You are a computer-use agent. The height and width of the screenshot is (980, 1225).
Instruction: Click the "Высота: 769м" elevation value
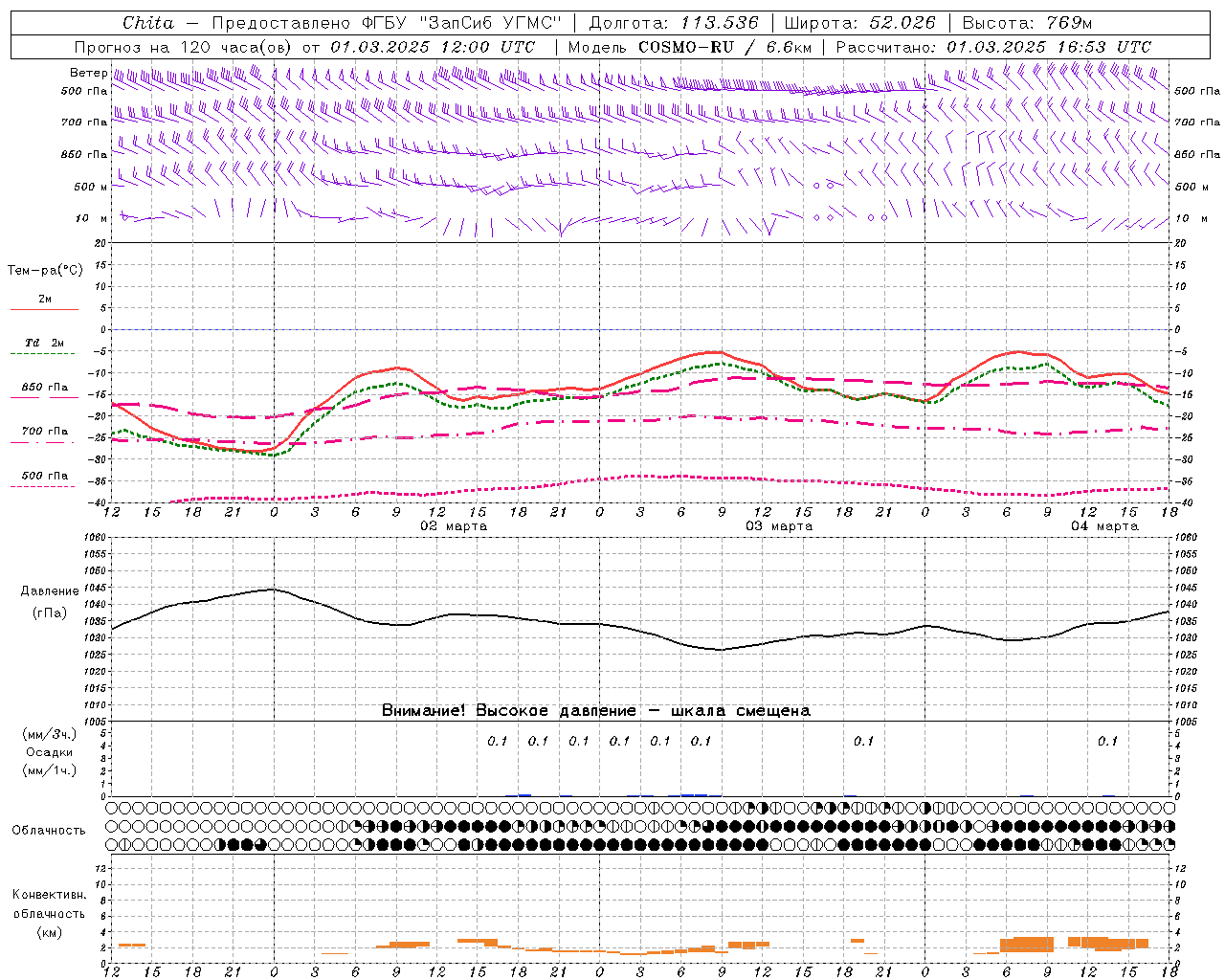click(x=1027, y=22)
